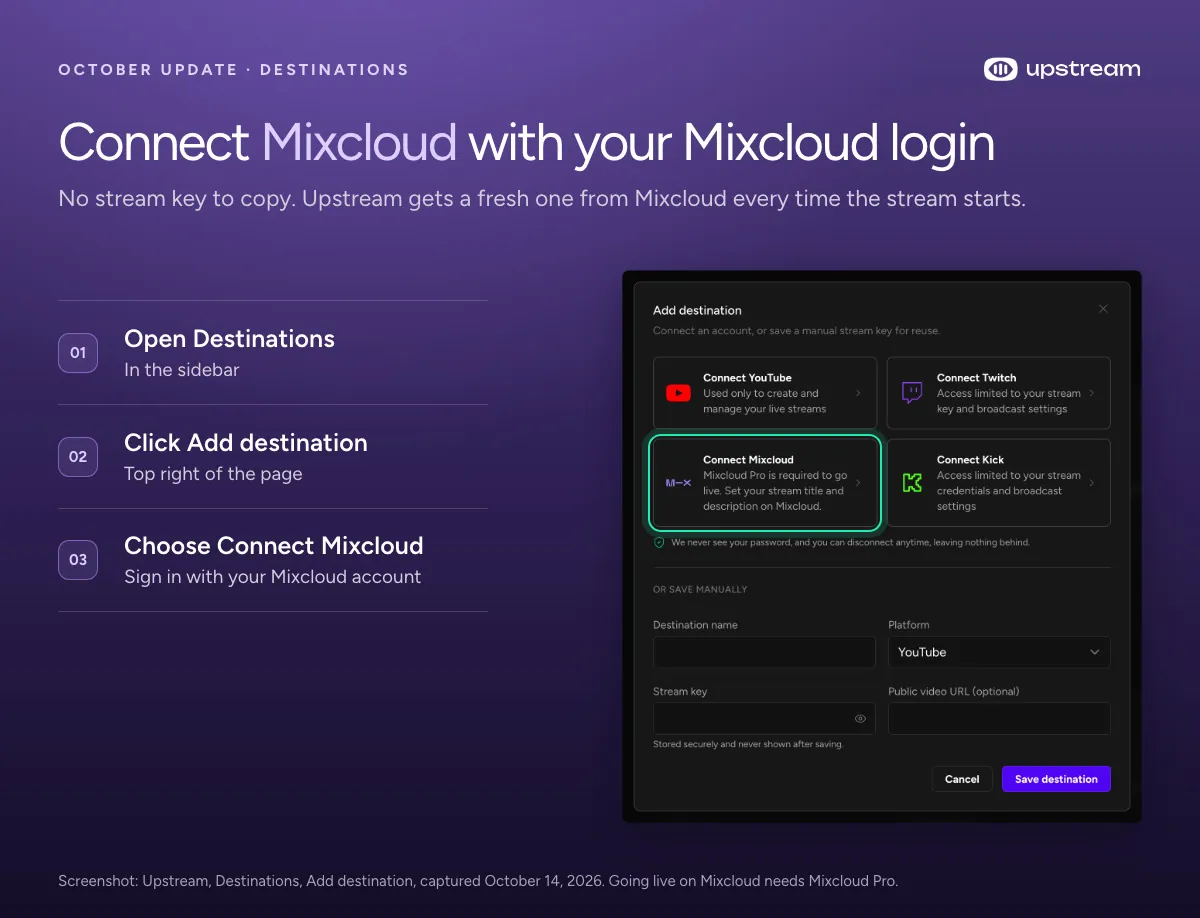Focus the Stream key field

(764, 718)
